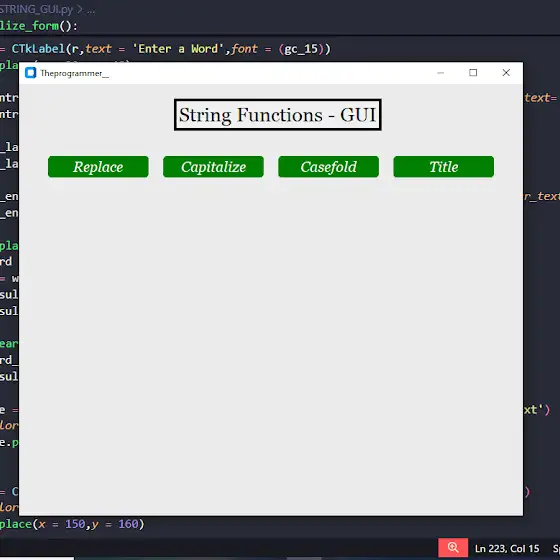Image resolution: width=560 pixels, height=560 pixels.
Task: Click the lize_form(): function definition line
Action: 39,26
